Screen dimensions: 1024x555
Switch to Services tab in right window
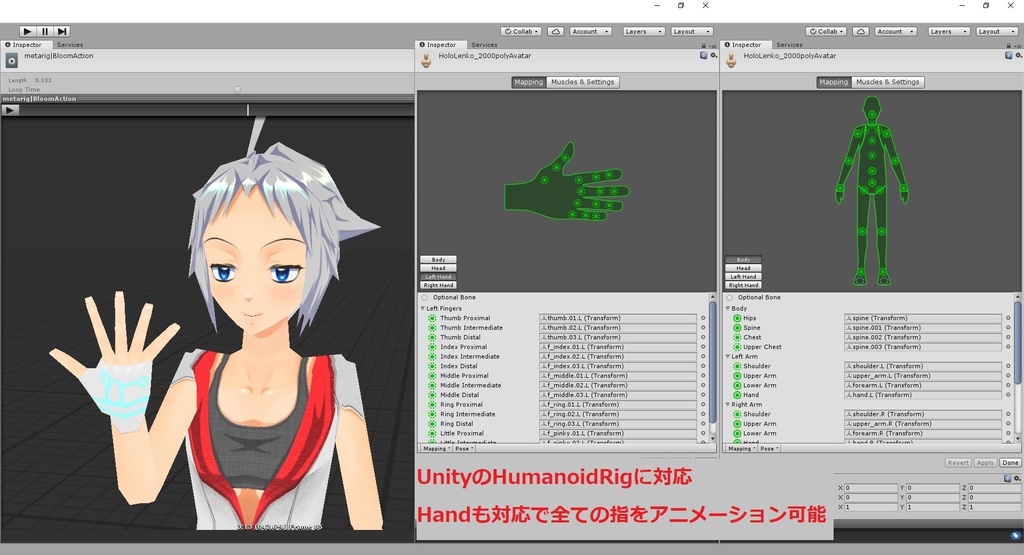pos(789,45)
